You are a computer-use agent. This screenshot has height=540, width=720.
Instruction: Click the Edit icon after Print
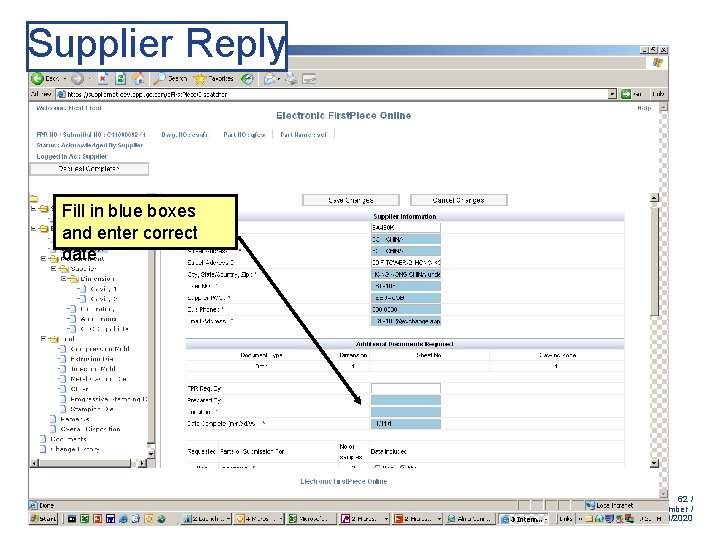309,79
